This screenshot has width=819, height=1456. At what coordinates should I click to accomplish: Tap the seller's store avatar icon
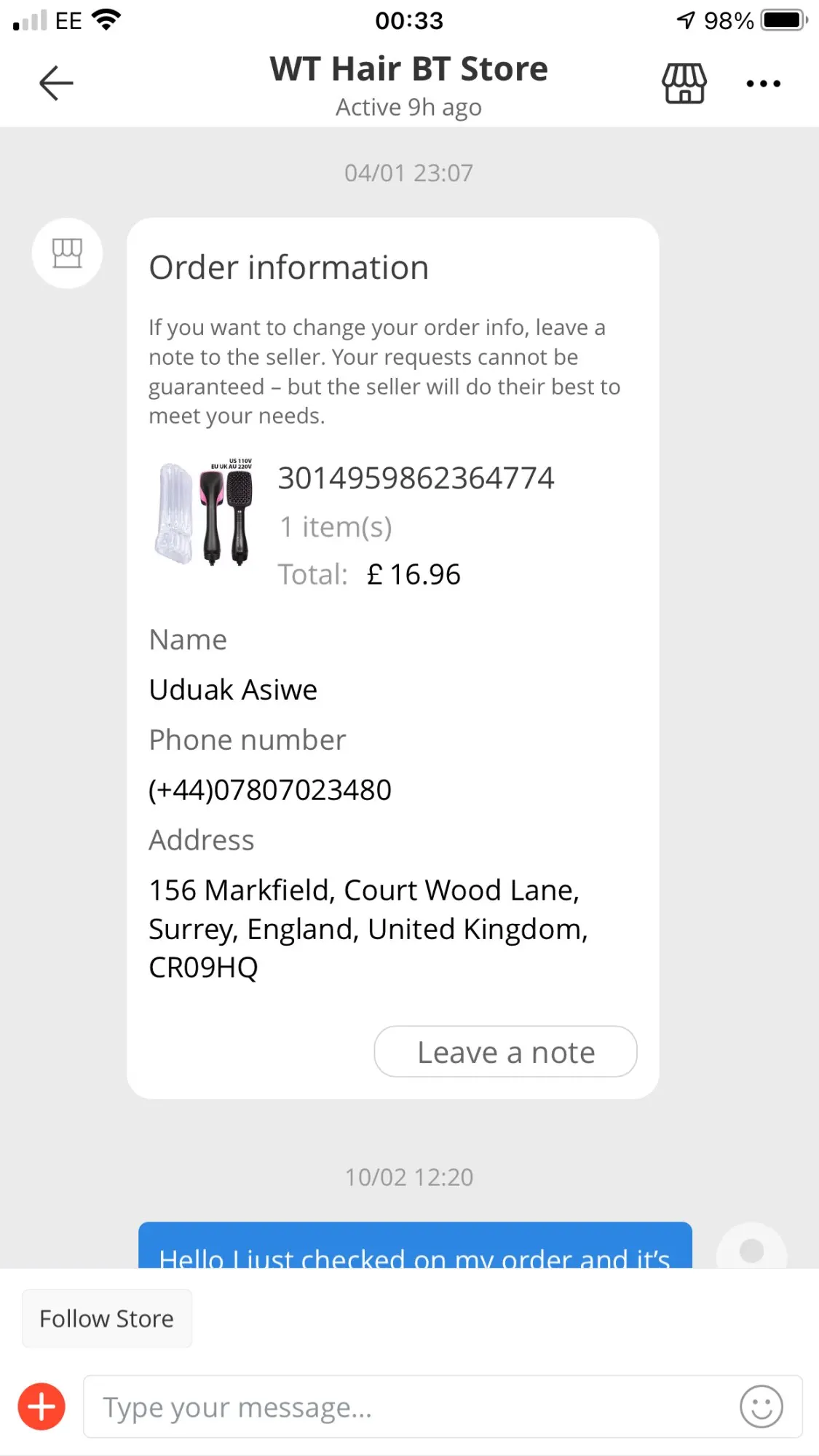[67, 253]
